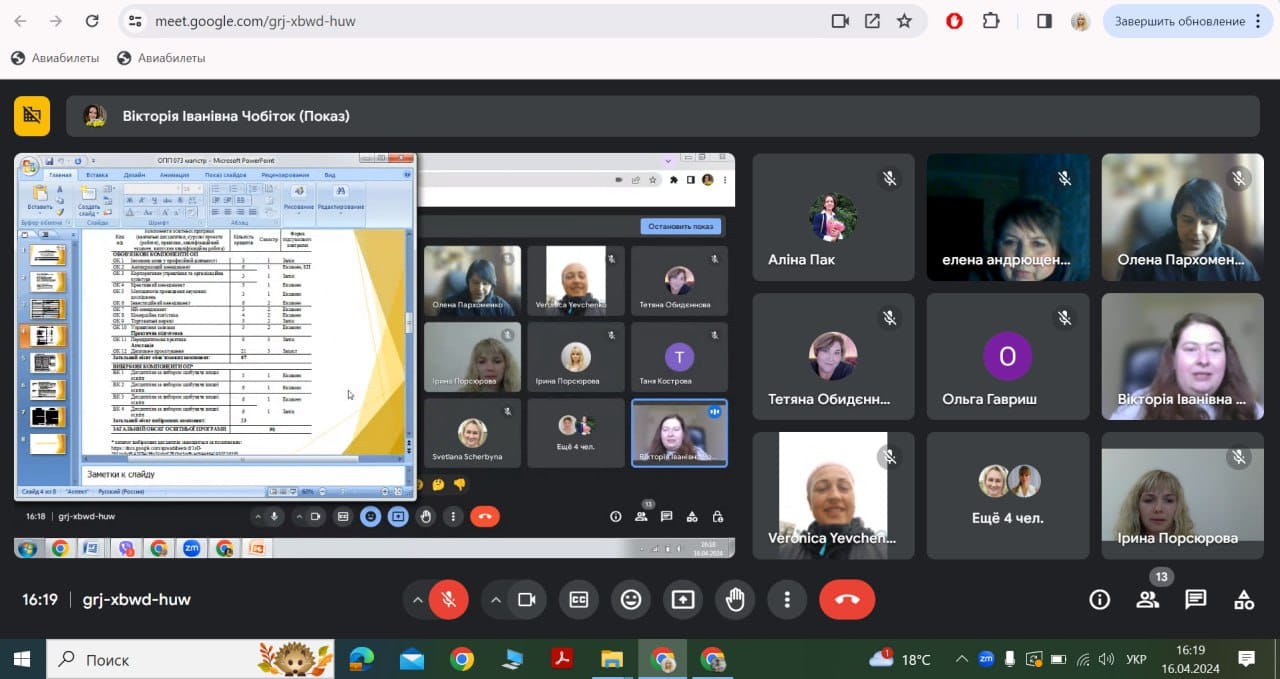Bookmark this page with the star icon

(904, 21)
